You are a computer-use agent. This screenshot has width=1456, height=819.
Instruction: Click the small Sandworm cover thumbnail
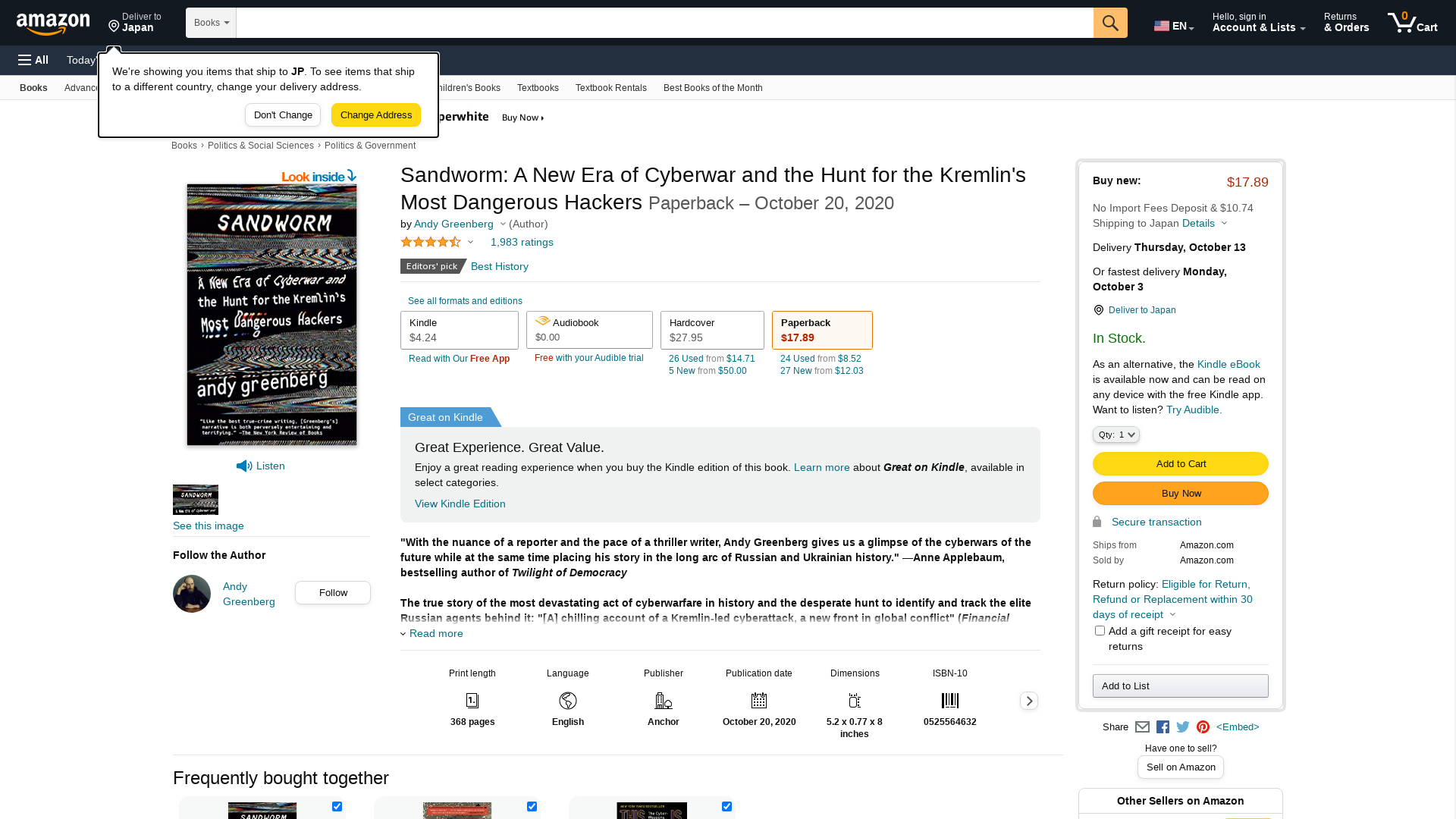(196, 500)
